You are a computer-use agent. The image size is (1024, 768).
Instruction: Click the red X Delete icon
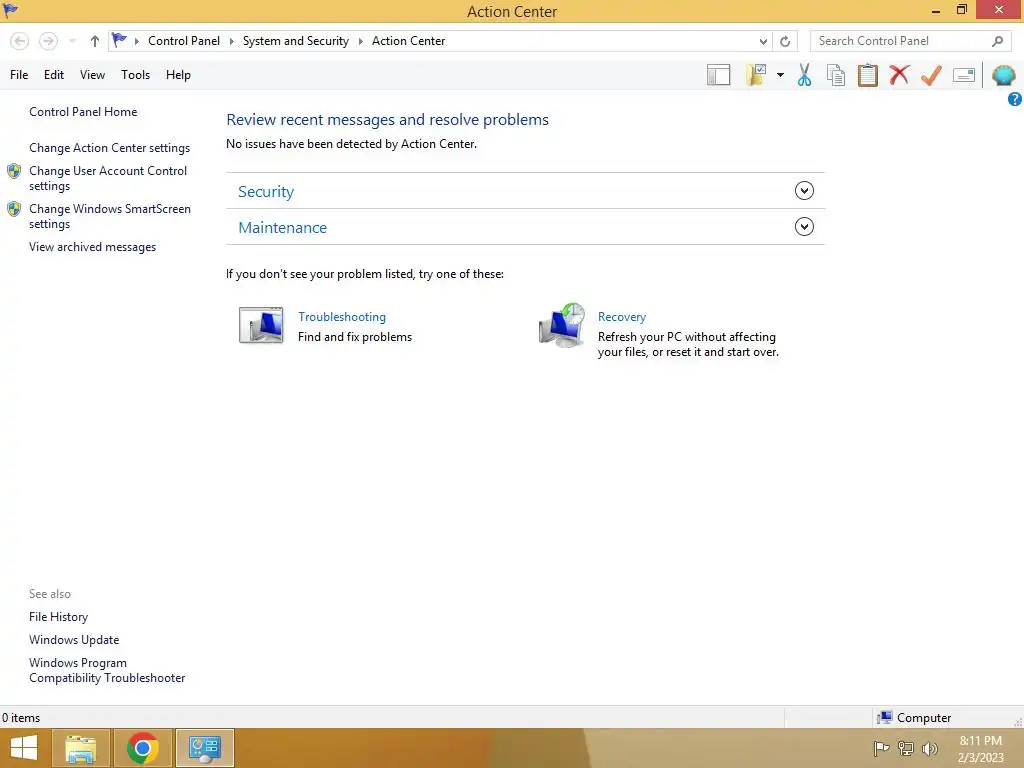click(x=899, y=75)
